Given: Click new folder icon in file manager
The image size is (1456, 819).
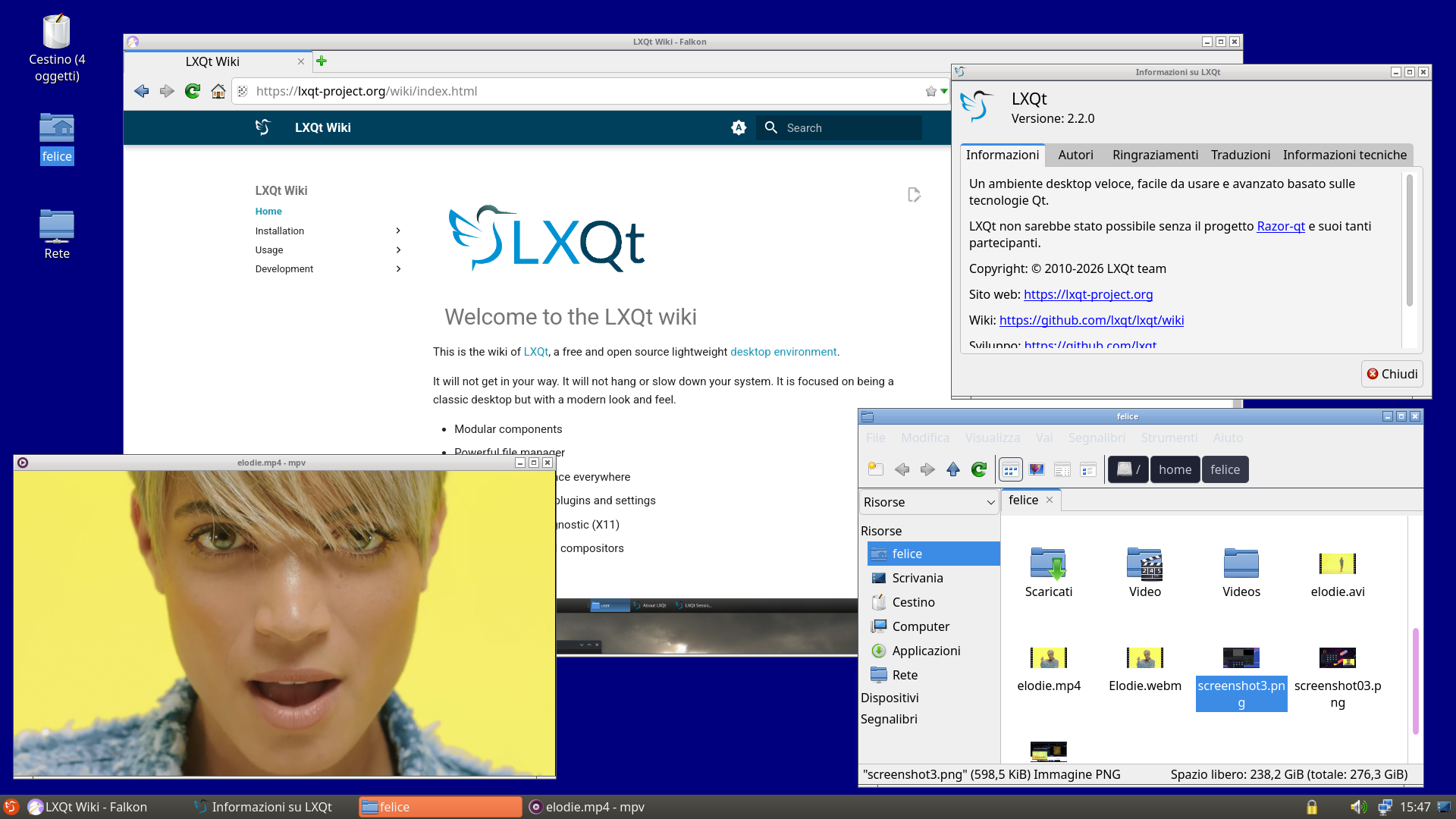Looking at the screenshot, I should pyautogui.click(x=876, y=469).
